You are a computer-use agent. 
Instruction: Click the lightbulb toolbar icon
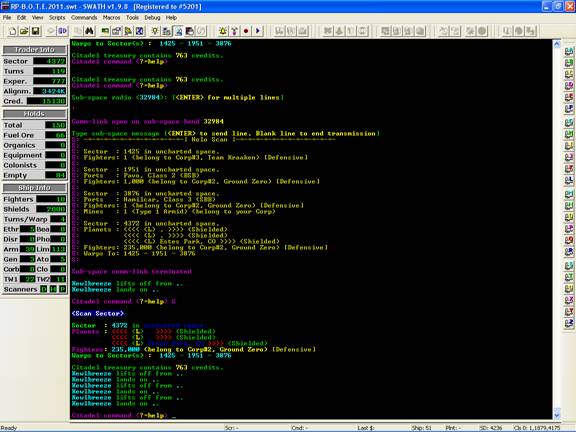pos(155,31)
